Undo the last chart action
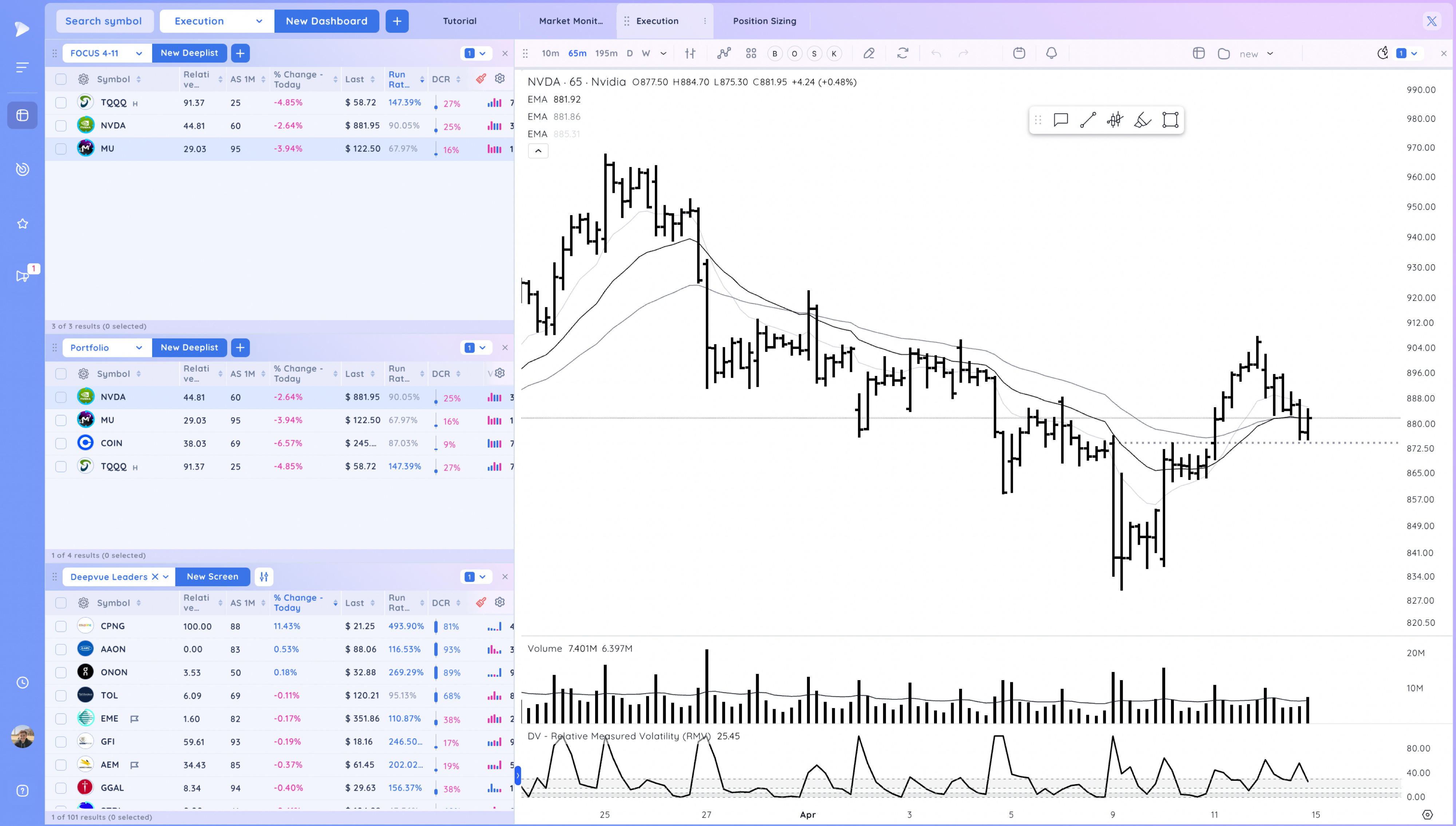The width and height of the screenshot is (1456, 826). click(x=936, y=53)
